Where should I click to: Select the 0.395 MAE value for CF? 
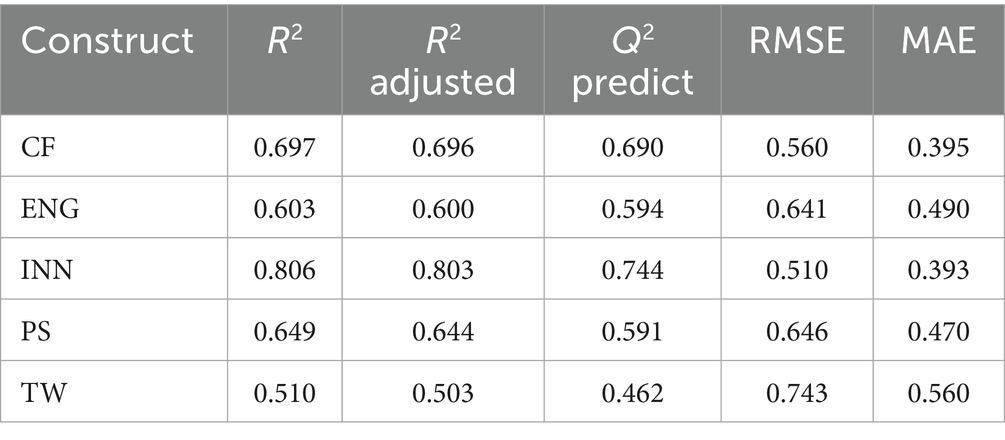click(940, 149)
